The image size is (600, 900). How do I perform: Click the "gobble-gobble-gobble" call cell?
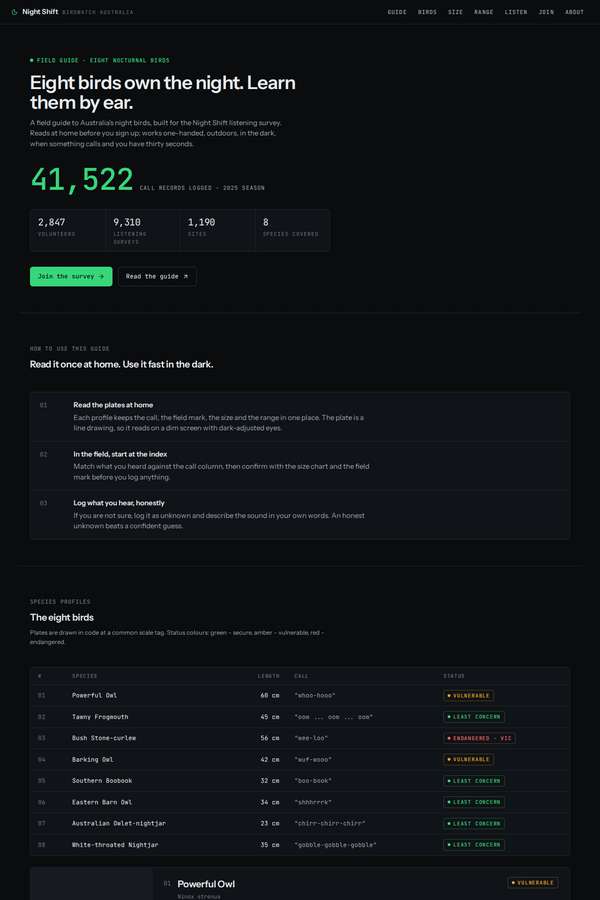point(335,845)
